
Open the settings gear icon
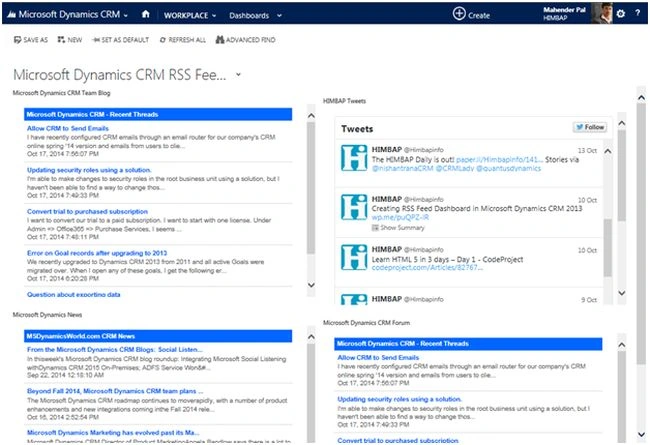621,14
